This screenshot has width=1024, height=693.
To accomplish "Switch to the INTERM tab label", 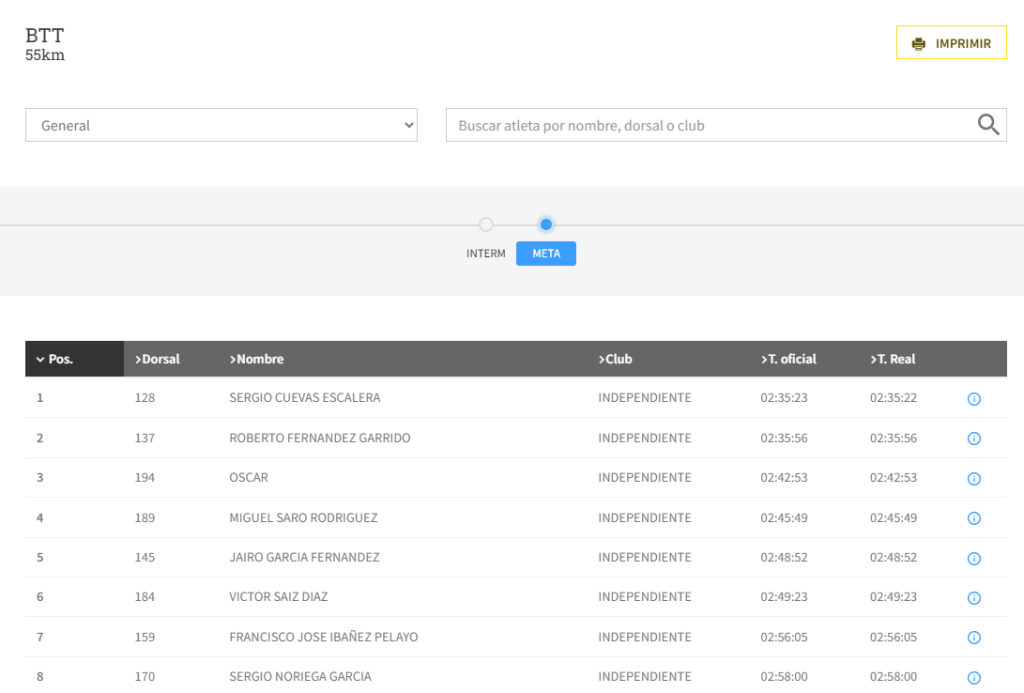I will coord(486,254).
